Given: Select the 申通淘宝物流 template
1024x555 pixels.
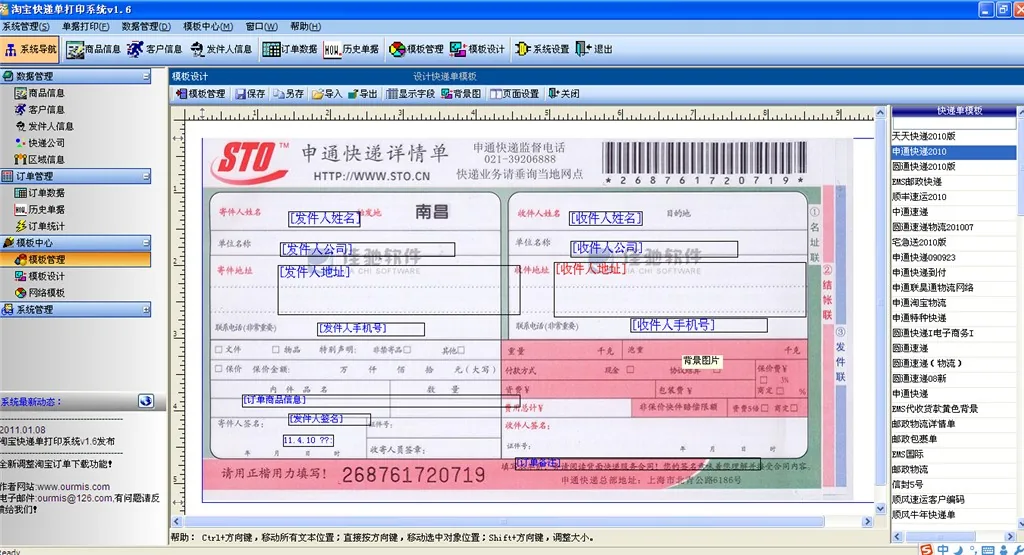Looking at the screenshot, I should (953, 303).
